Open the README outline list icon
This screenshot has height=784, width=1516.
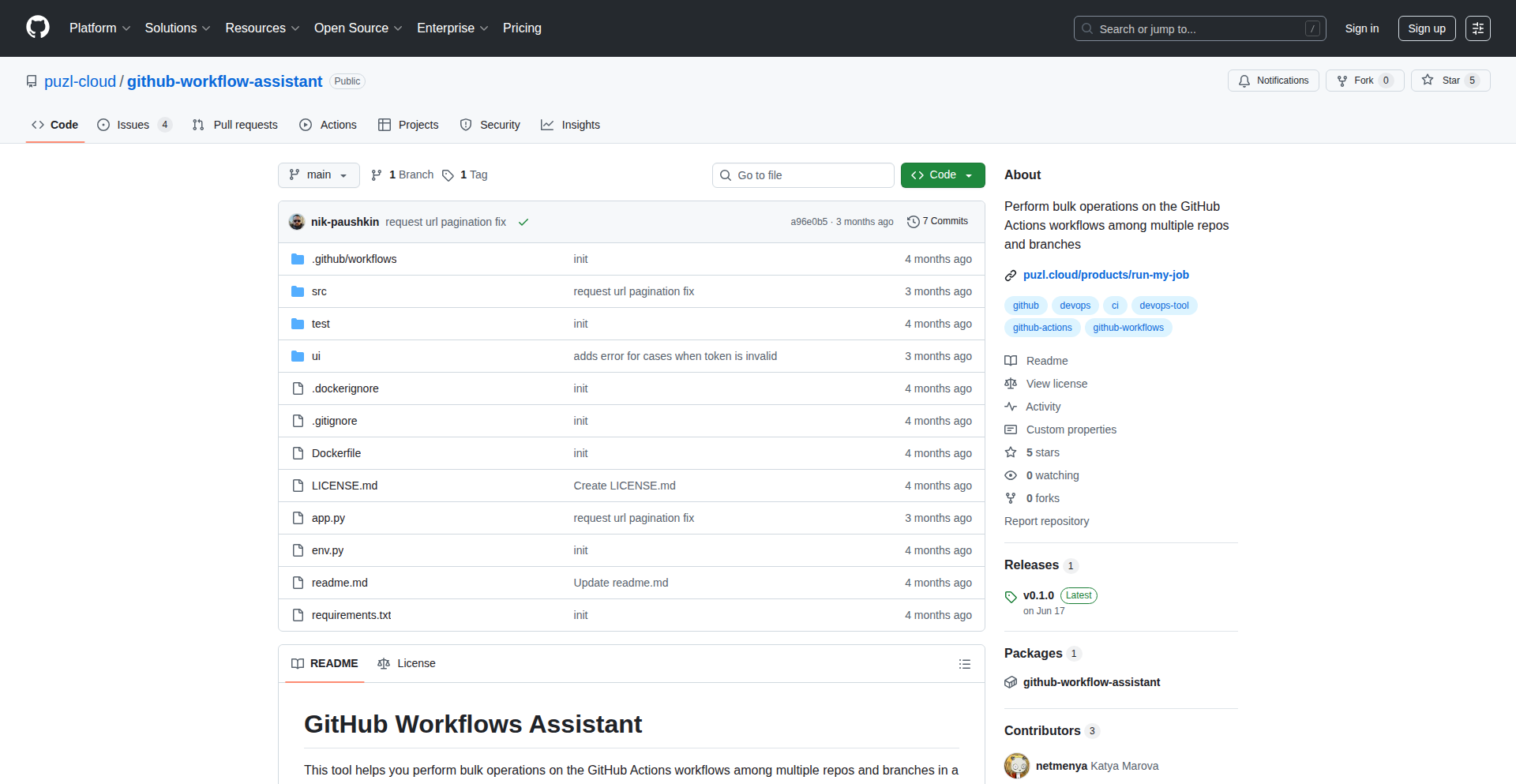[x=965, y=664]
